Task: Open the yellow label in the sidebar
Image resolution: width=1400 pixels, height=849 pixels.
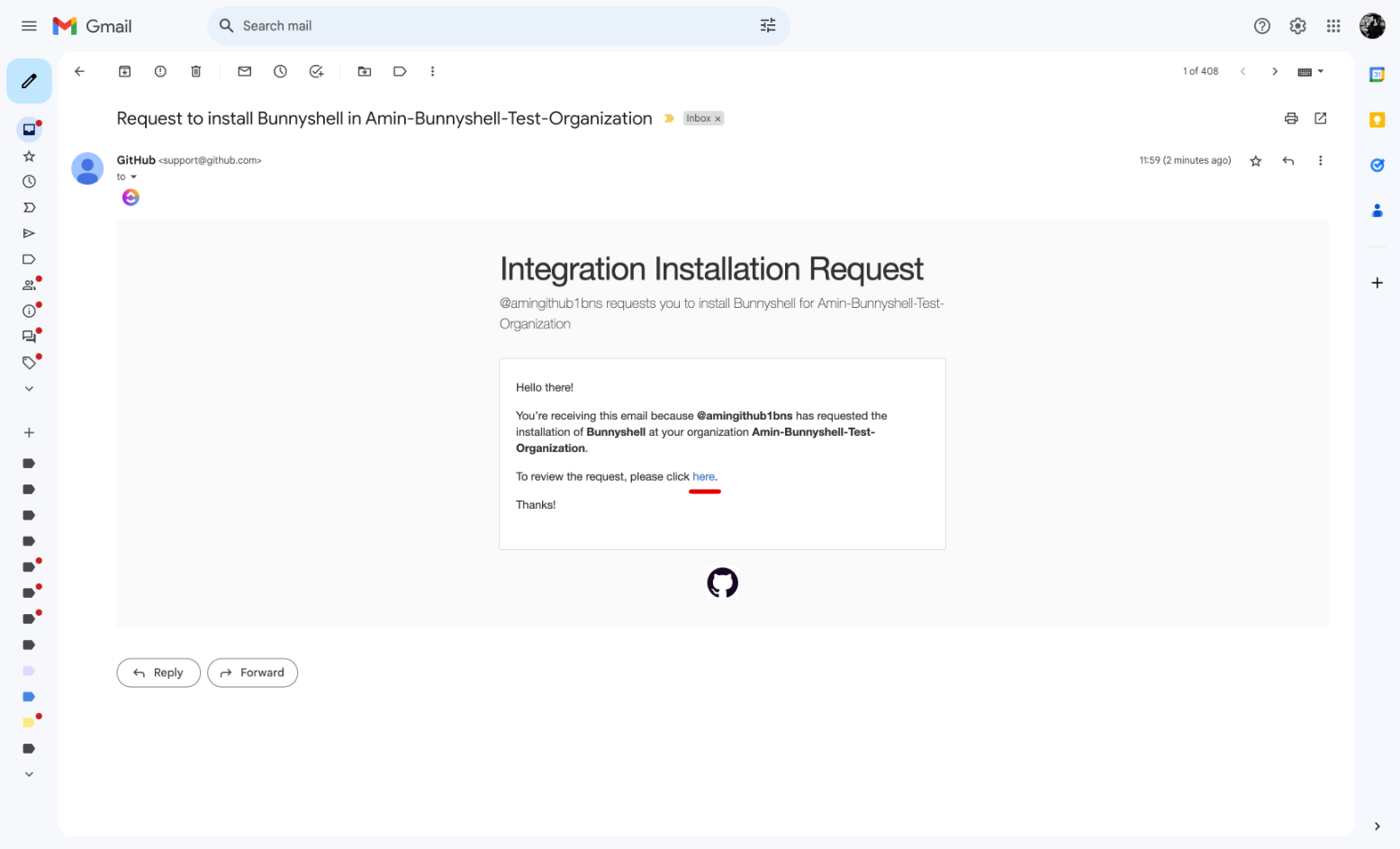Action: pyautogui.click(x=29, y=722)
